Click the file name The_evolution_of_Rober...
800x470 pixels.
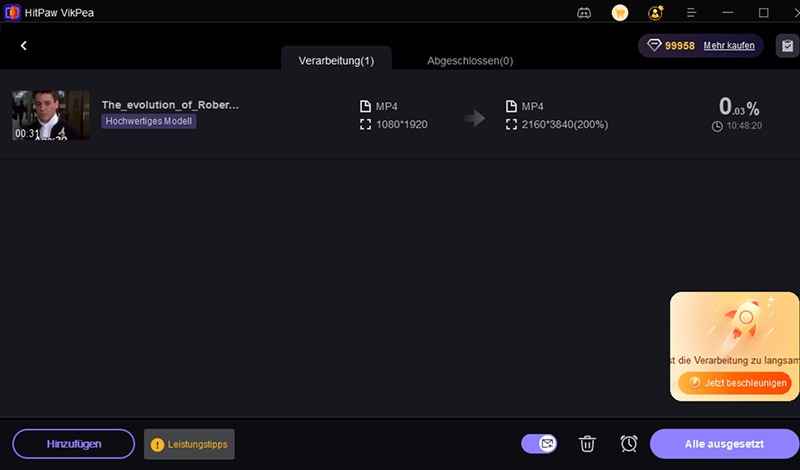[x=170, y=105]
